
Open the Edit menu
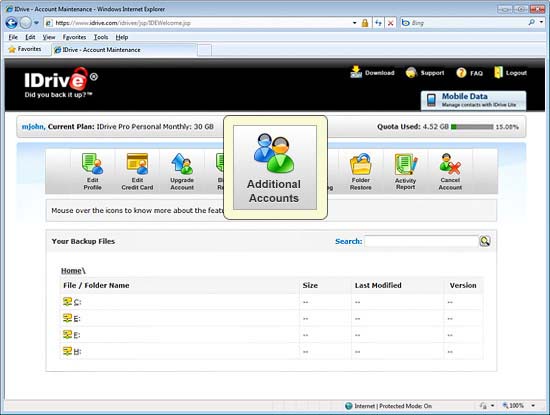click(x=30, y=37)
